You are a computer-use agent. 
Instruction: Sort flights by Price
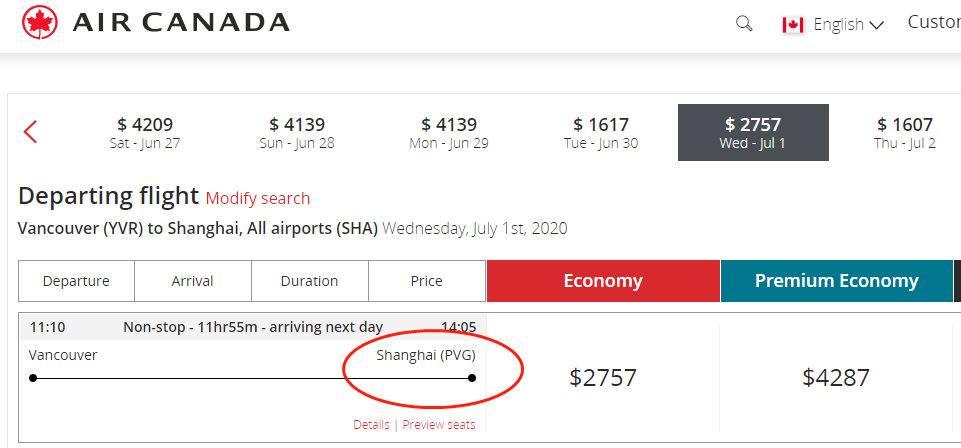point(427,281)
